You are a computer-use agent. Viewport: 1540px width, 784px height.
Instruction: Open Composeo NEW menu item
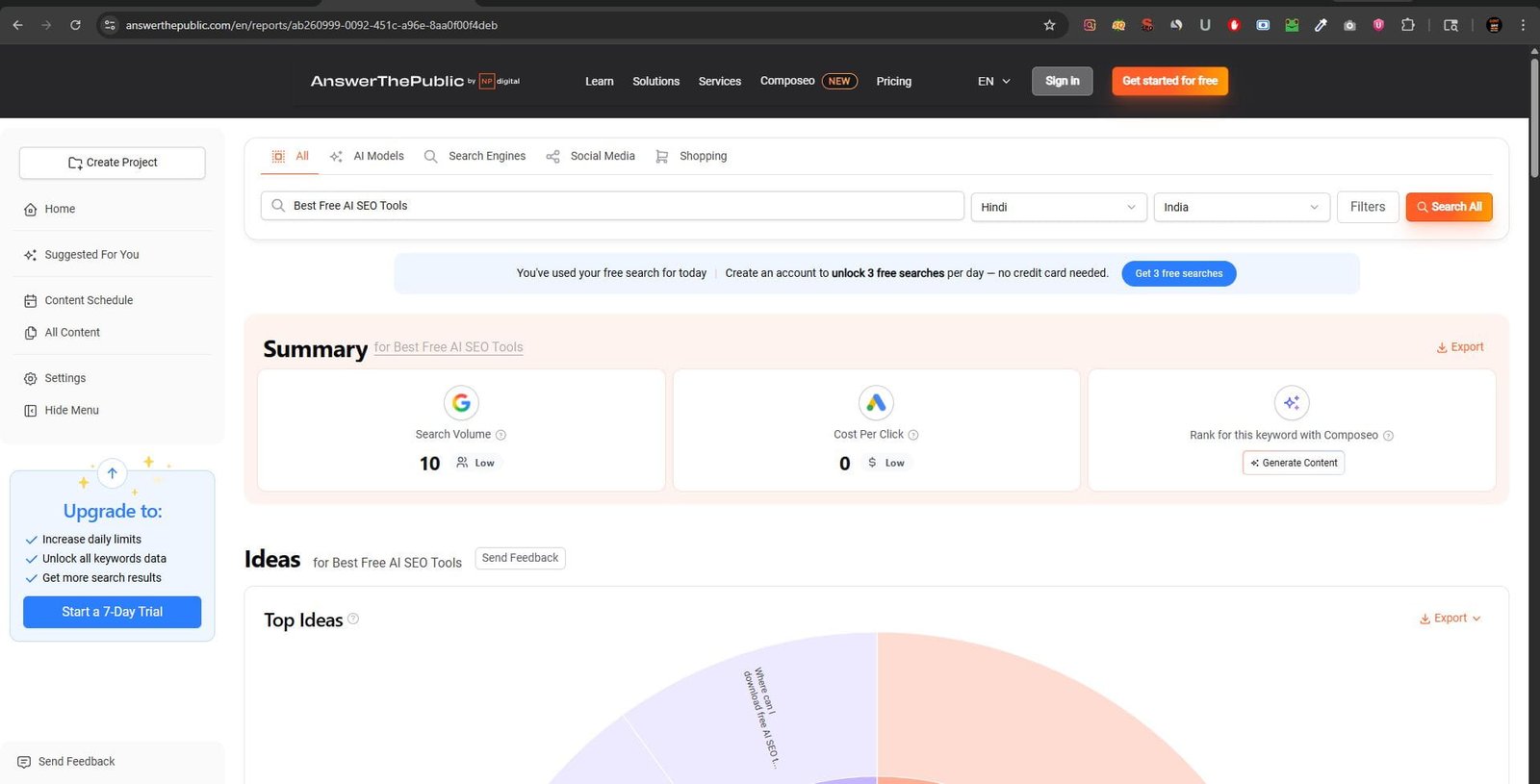[808, 81]
